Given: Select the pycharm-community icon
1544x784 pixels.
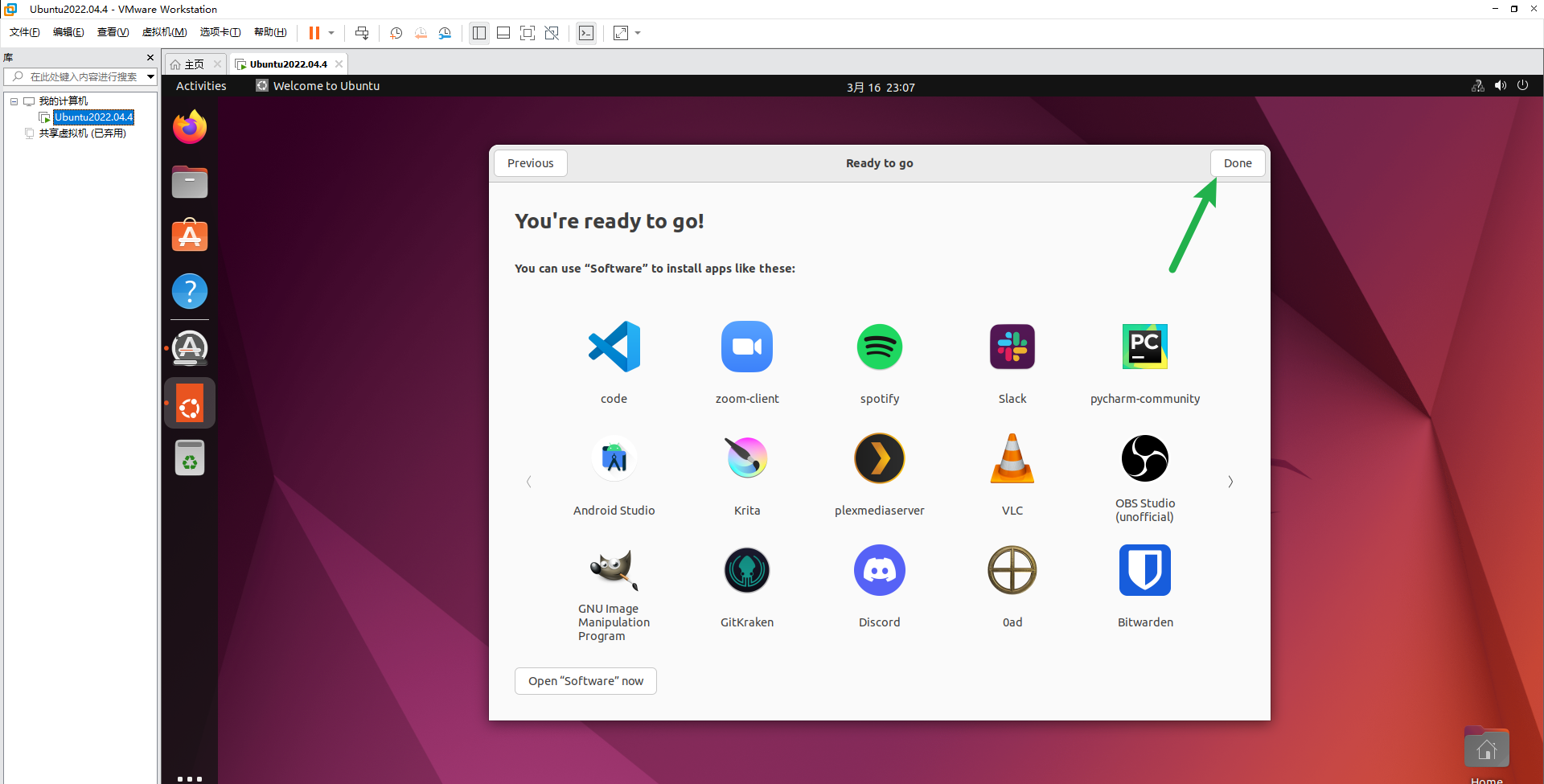Looking at the screenshot, I should coord(1145,347).
